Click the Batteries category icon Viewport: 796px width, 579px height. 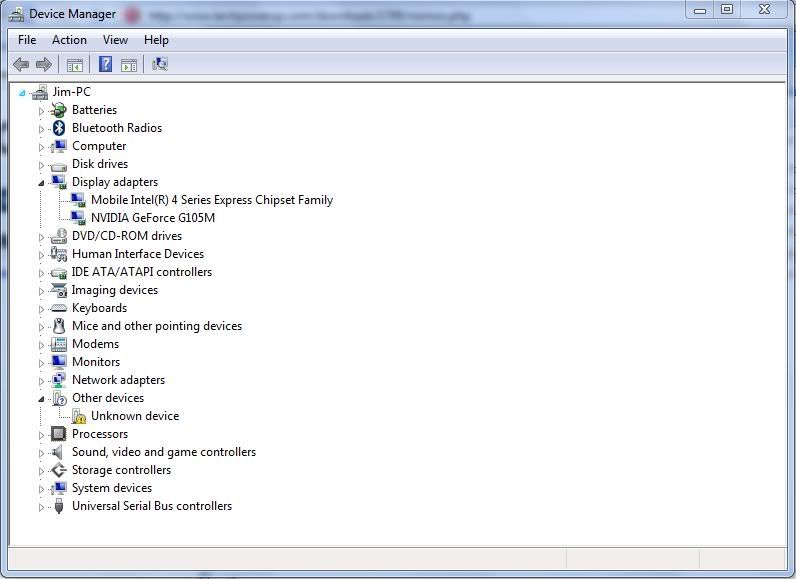[x=59, y=110]
